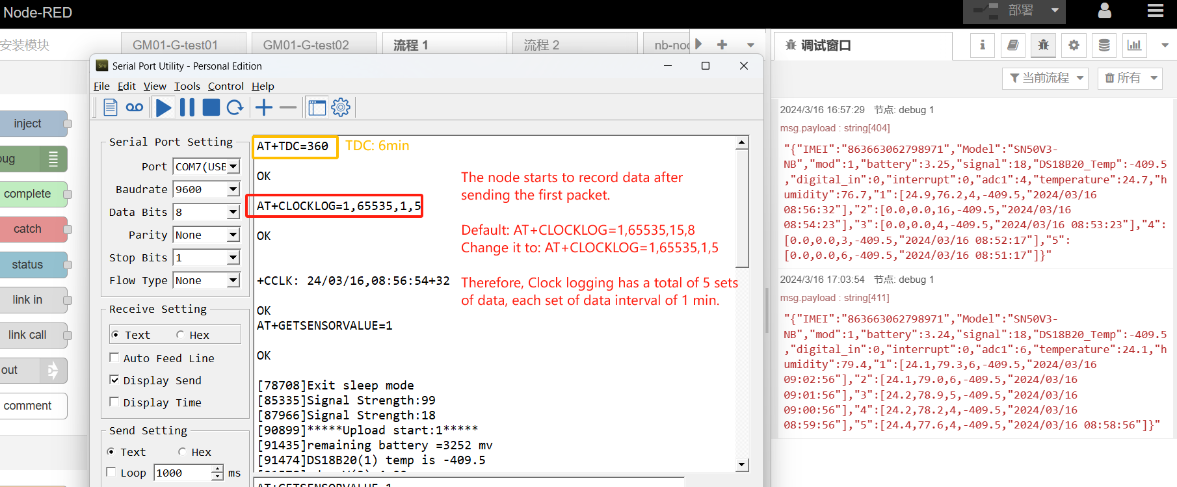Click the Pause icon in Serial Port Utility toolbar
The height and width of the screenshot is (487, 1177).
[x=187, y=107]
